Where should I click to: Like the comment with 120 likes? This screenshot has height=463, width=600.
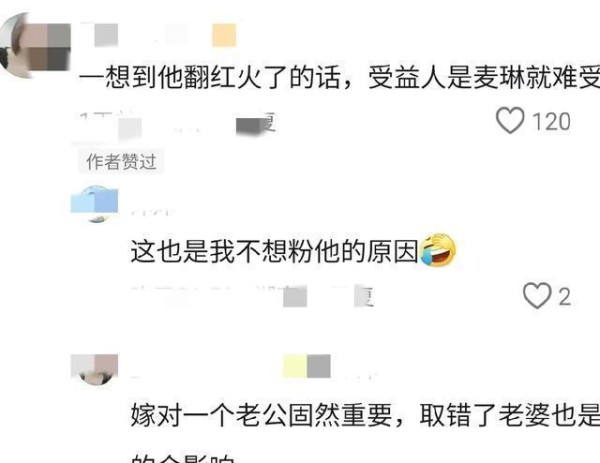pos(510,121)
